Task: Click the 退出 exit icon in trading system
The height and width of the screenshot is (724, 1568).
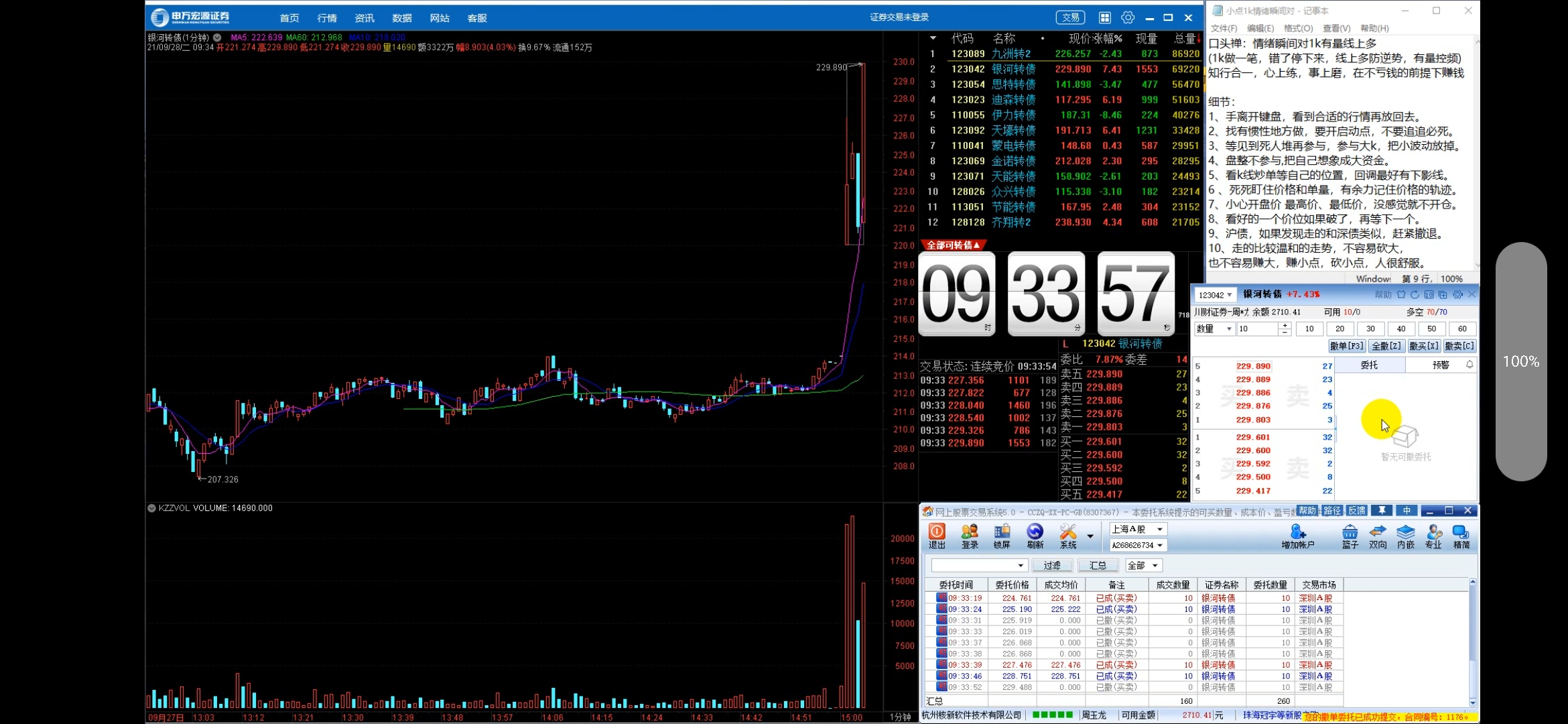Action: [x=937, y=536]
